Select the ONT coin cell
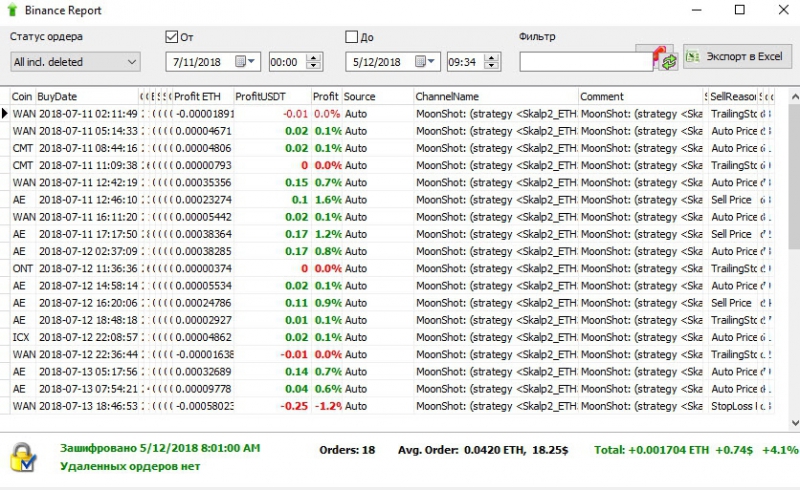Image resolution: width=800 pixels, height=490 pixels. (x=22, y=268)
